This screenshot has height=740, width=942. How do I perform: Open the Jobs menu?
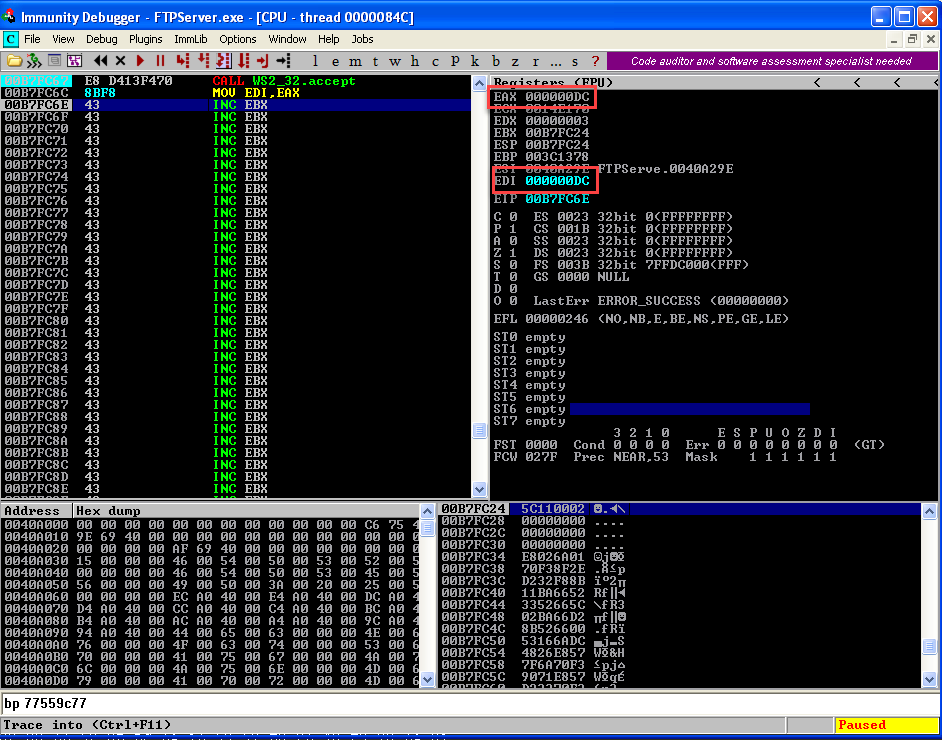(362, 40)
